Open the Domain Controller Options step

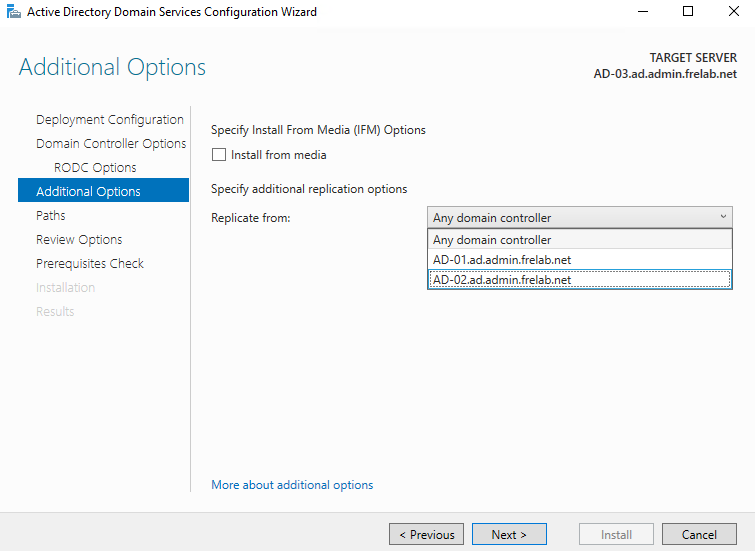(x=111, y=144)
